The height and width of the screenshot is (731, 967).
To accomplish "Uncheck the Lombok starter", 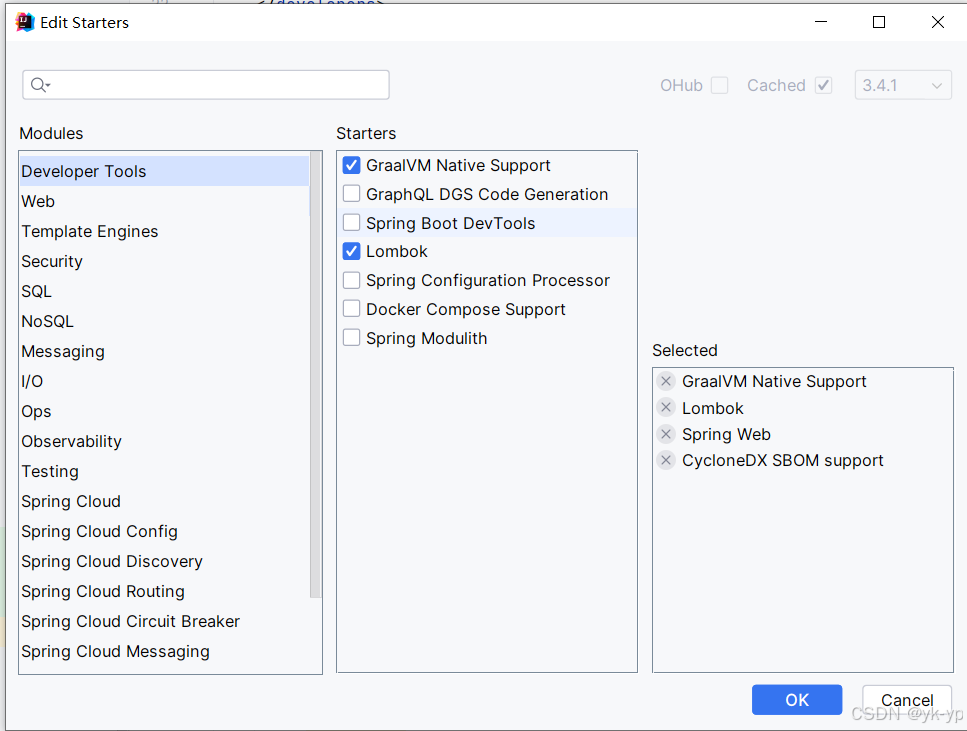I will [352, 251].
